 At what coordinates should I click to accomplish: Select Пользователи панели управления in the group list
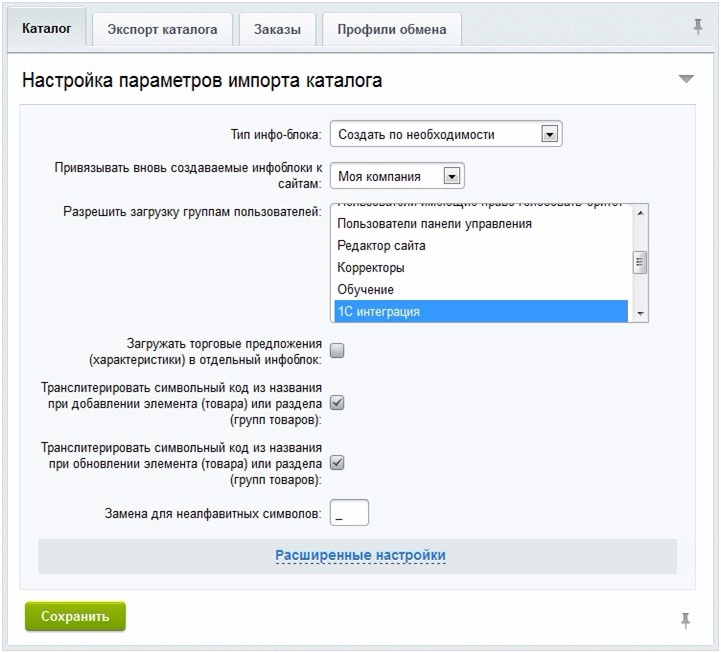(x=481, y=223)
